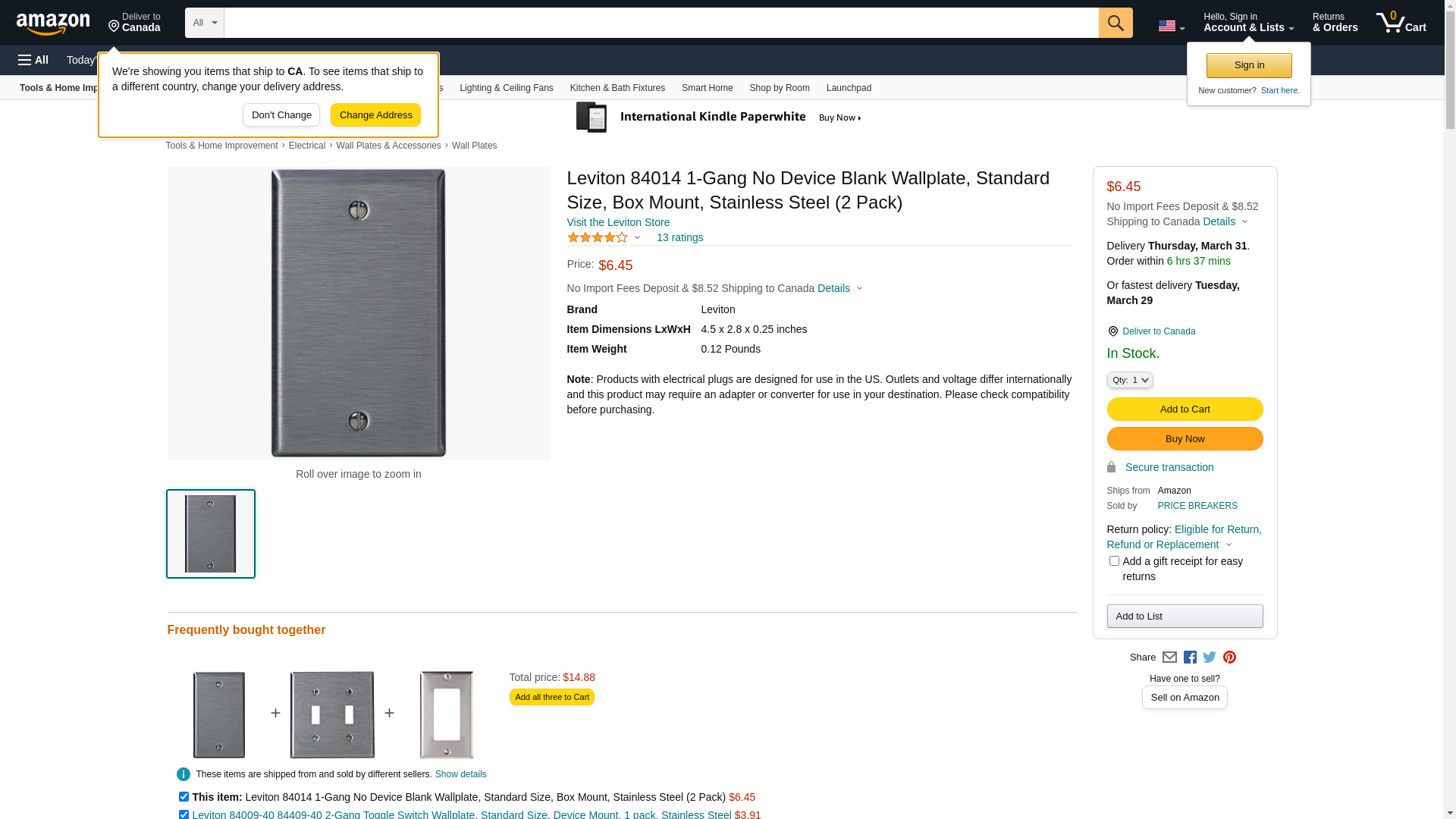1456x819 pixels.
Task: Click the magnifying glass search button
Action: (x=1115, y=23)
